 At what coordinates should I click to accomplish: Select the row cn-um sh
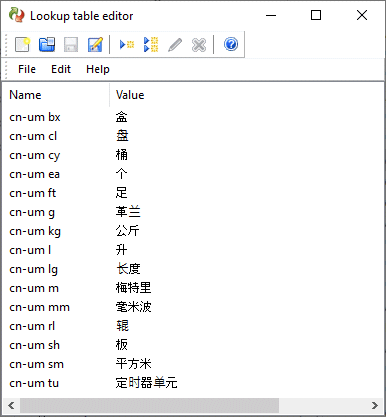[x=193, y=345]
